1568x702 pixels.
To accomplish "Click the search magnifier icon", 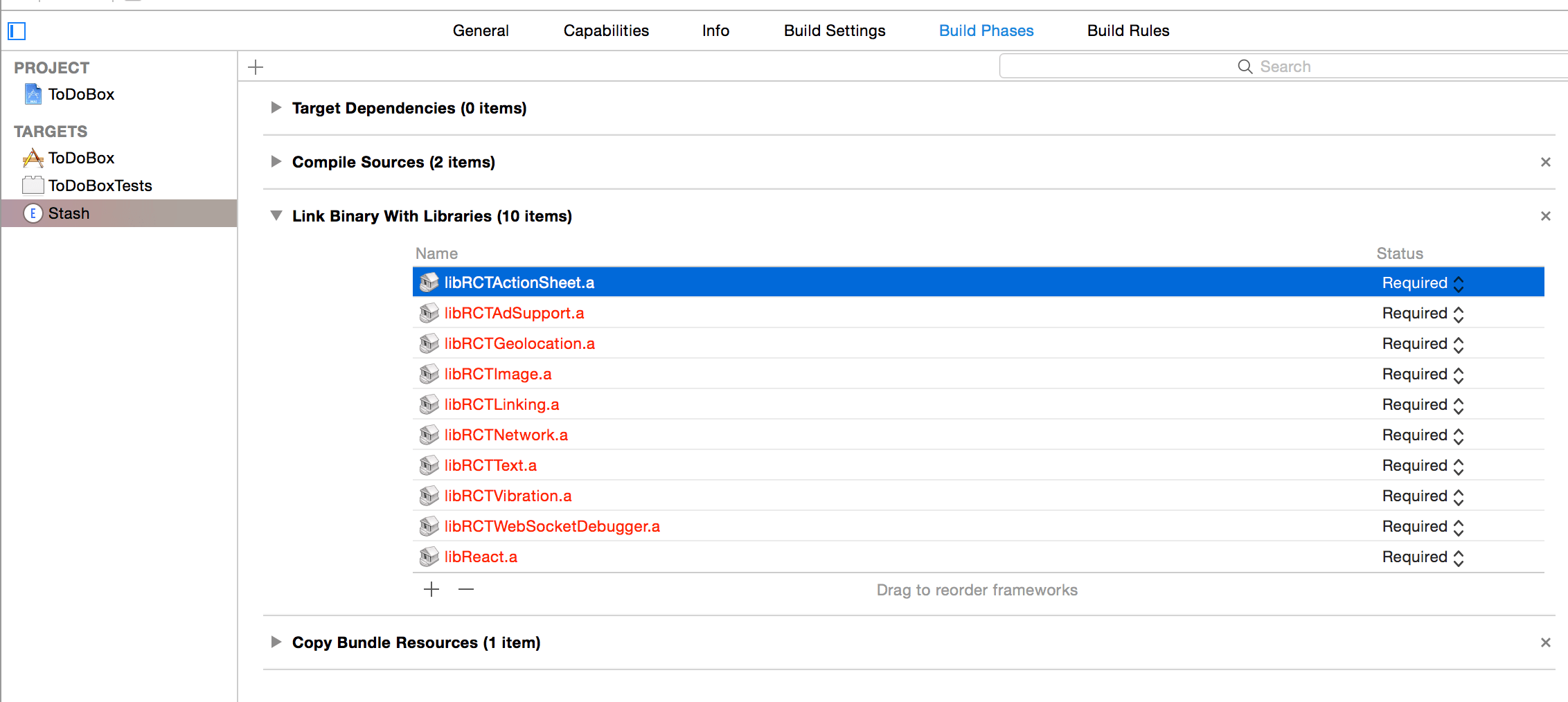I will (1245, 66).
